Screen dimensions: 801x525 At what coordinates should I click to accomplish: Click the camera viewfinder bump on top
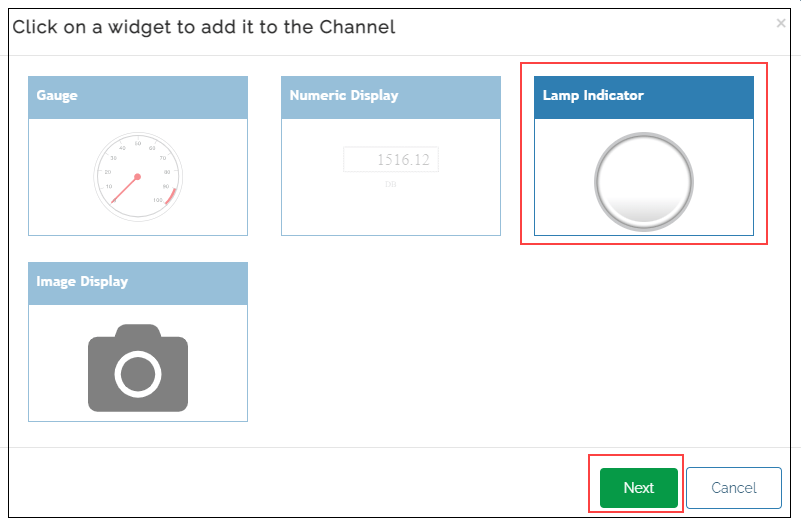point(138,332)
